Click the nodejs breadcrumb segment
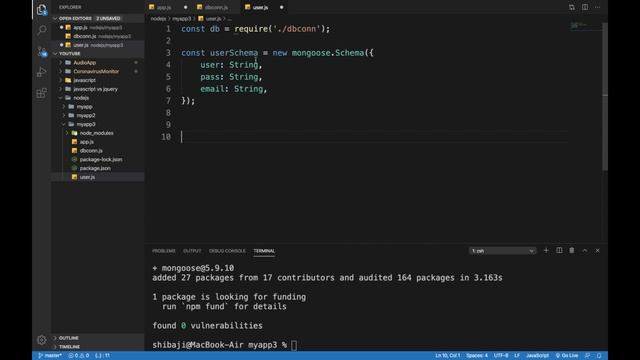This screenshot has width=640, height=360. click(158, 19)
